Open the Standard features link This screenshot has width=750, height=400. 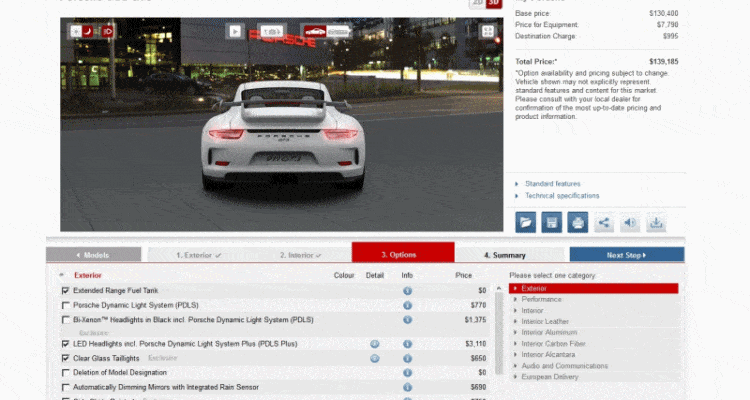(552, 184)
